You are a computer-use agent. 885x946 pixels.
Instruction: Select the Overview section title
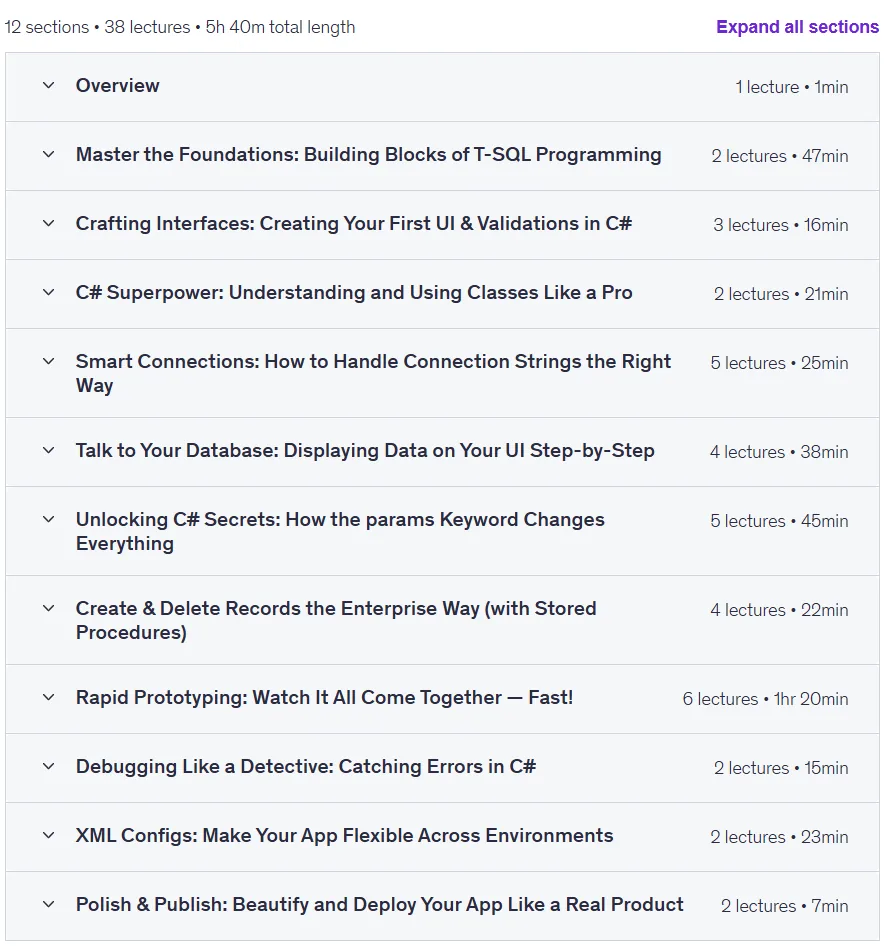(x=118, y=86)
